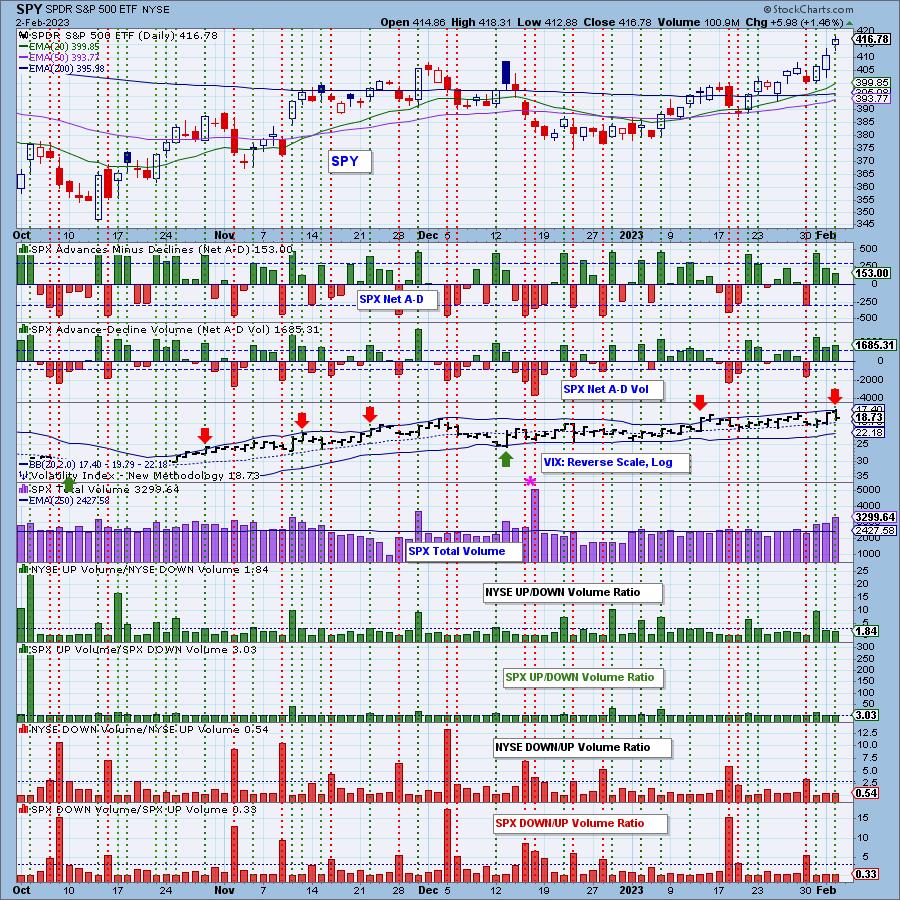Viewport: 900px width, 900px height.
Task: Click the legend icon beside NYSE UP Volume/NYSE DOWN Volume
Action: tap(24, 569)
